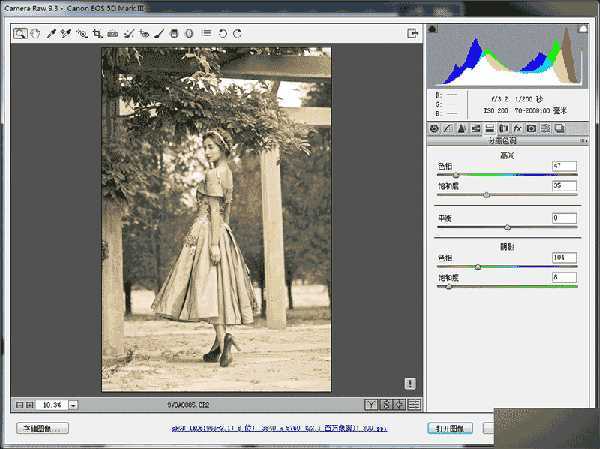Toggle shadow clipping warning in histogram
The height and width of the screenshot is (449, 600).
(x=432, y=29)
